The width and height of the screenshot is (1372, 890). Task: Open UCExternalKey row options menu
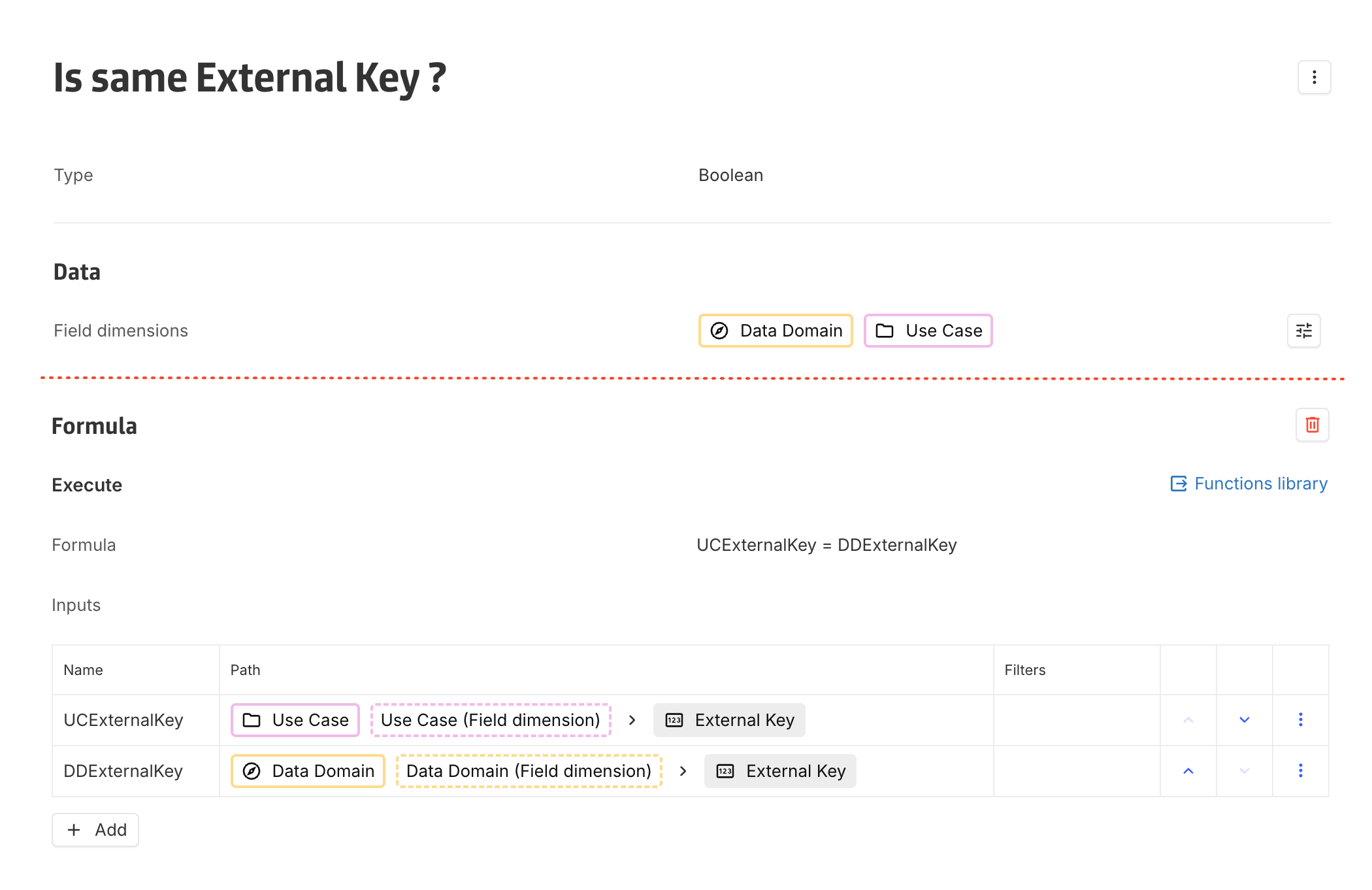(1300, 719)
